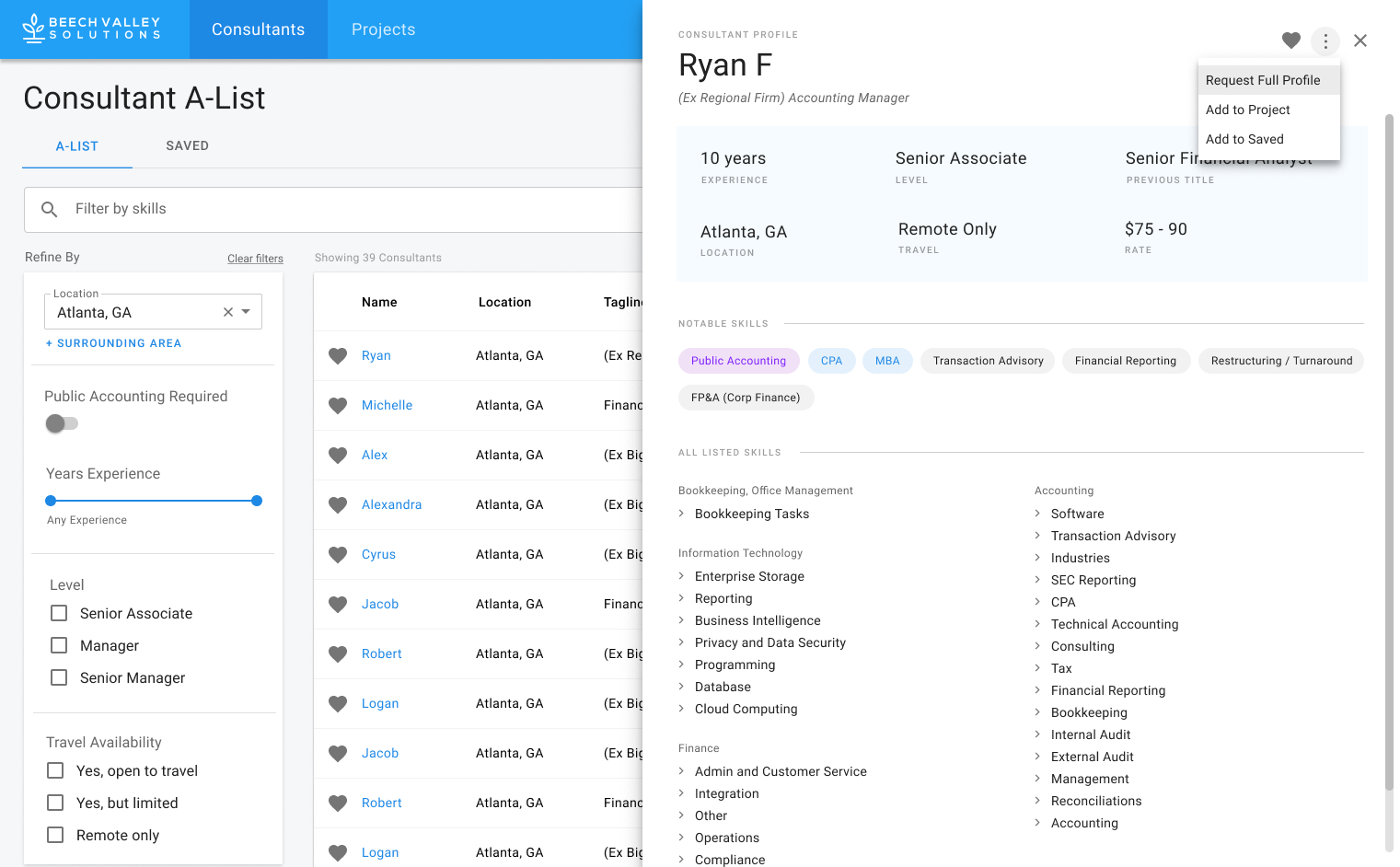Favorite the consultant profile via heart icon
The image size is (1400, 867).
(1290, 40)
